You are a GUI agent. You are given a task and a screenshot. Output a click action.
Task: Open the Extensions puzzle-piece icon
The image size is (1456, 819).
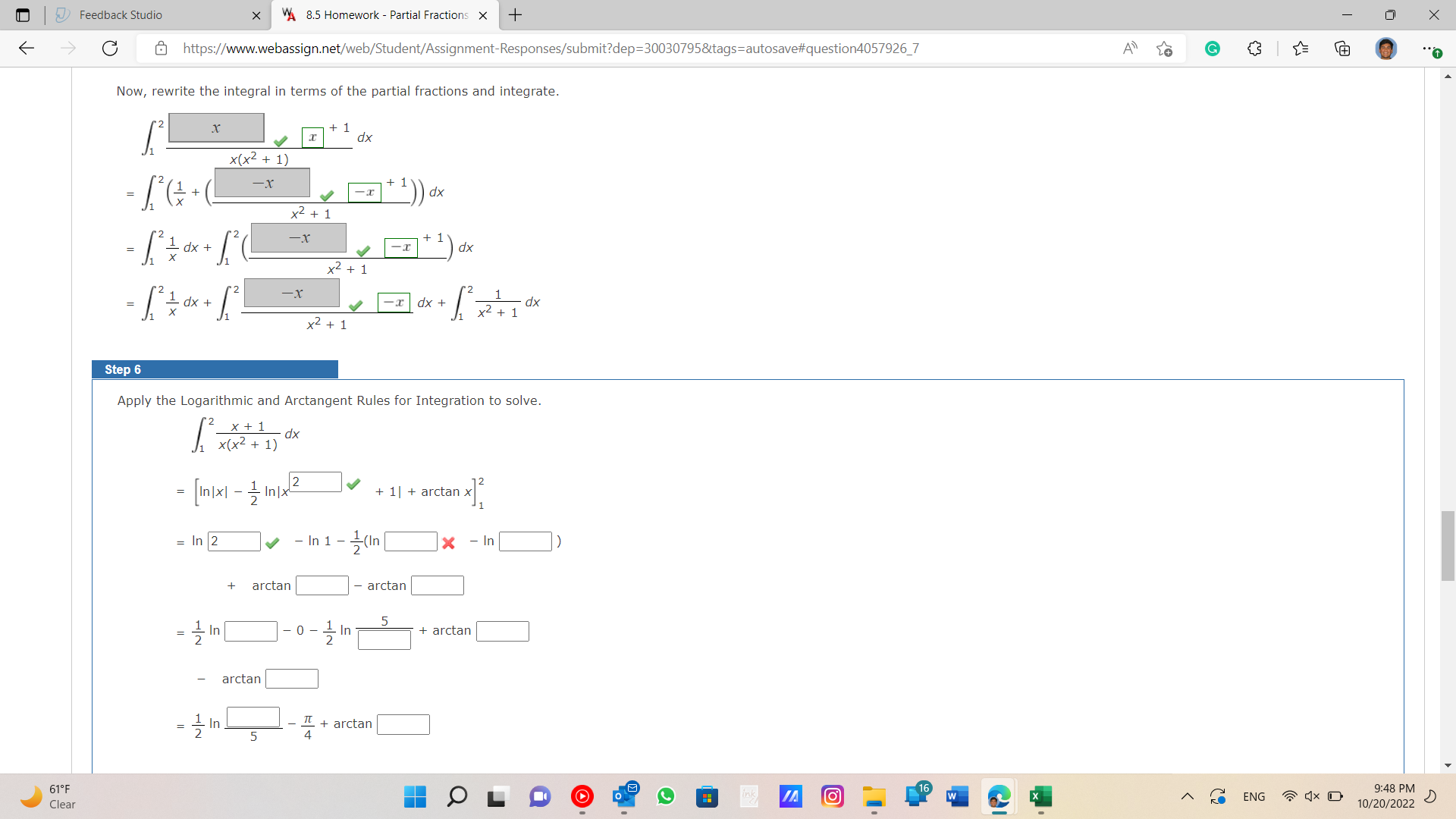pyautogui.click(x=1254, y=49)
